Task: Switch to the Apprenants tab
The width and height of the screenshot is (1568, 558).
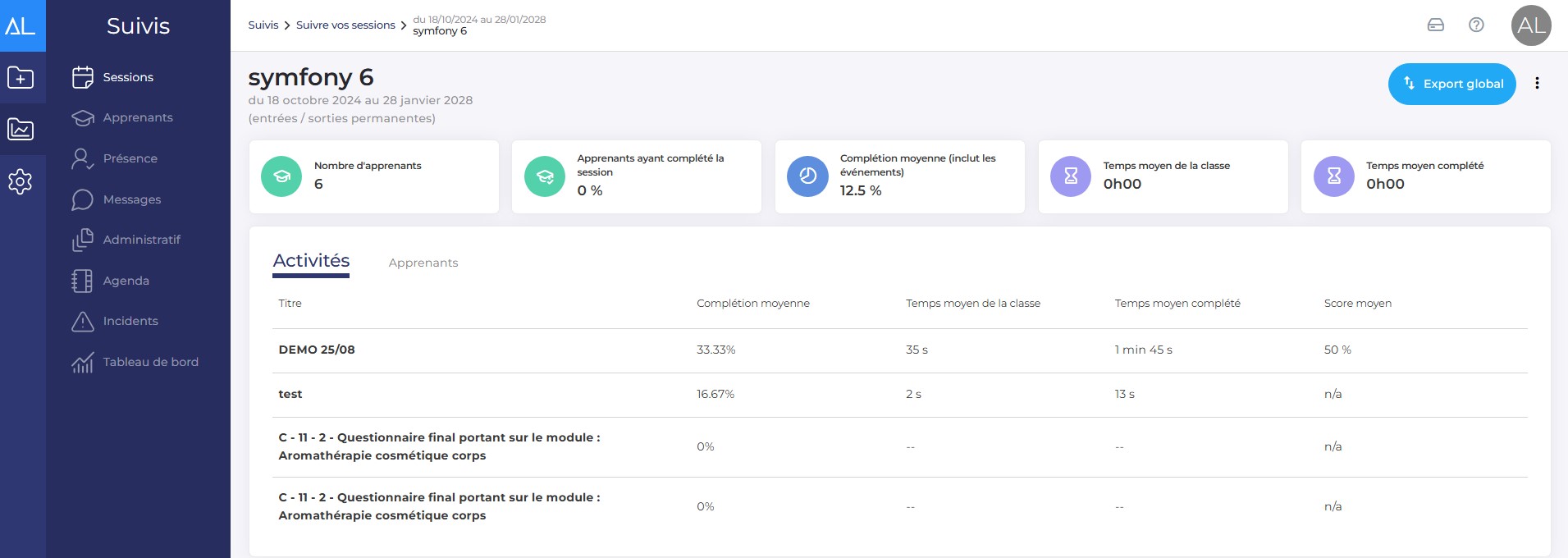Action: [x=423, y=263]
